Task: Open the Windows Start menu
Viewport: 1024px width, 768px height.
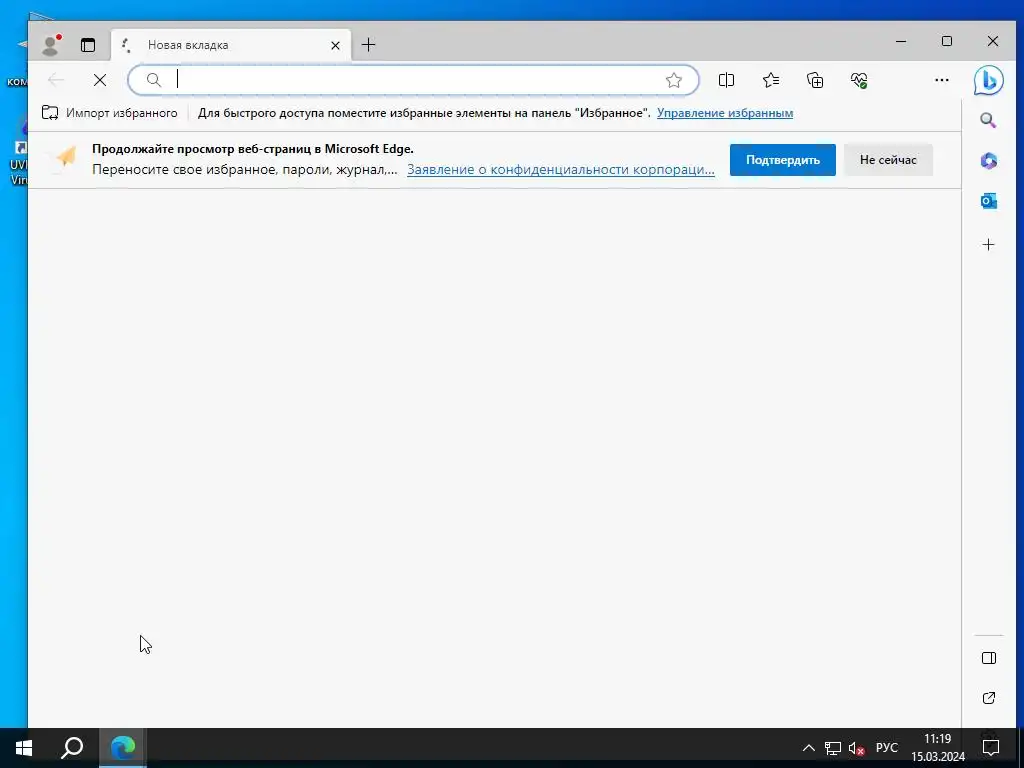Action: 24,748
